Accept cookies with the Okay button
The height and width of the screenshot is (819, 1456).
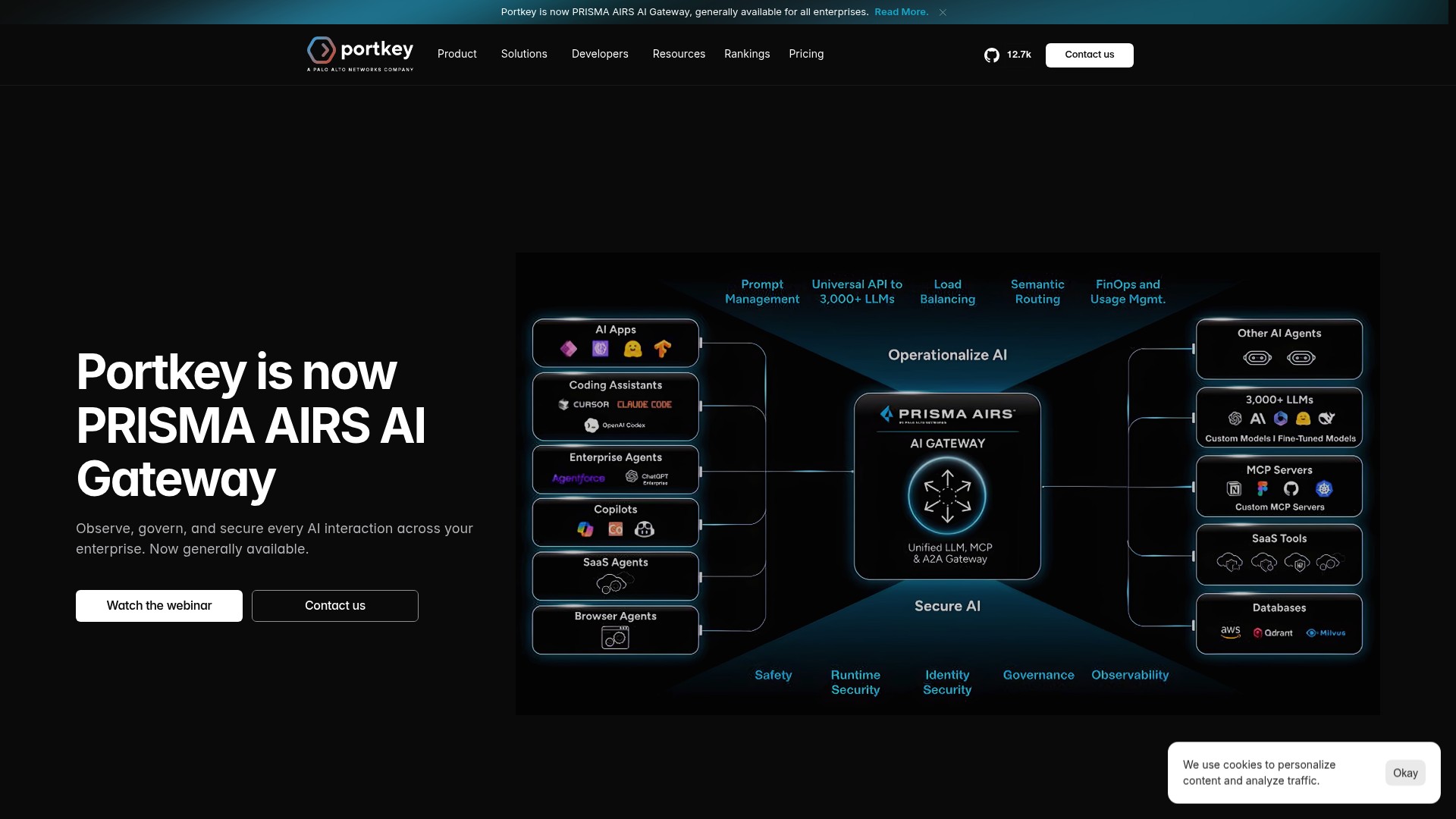tap(1405, 773)
